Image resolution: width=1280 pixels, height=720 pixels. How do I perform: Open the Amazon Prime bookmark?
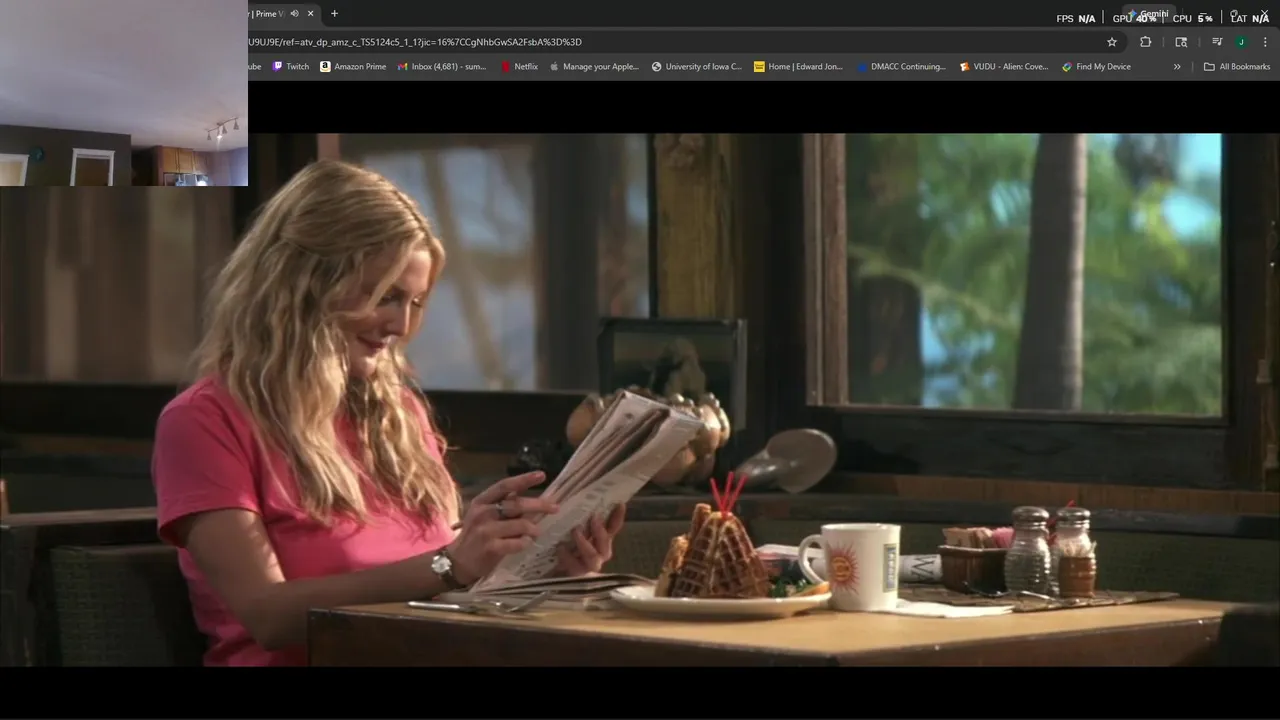point(353,67)
